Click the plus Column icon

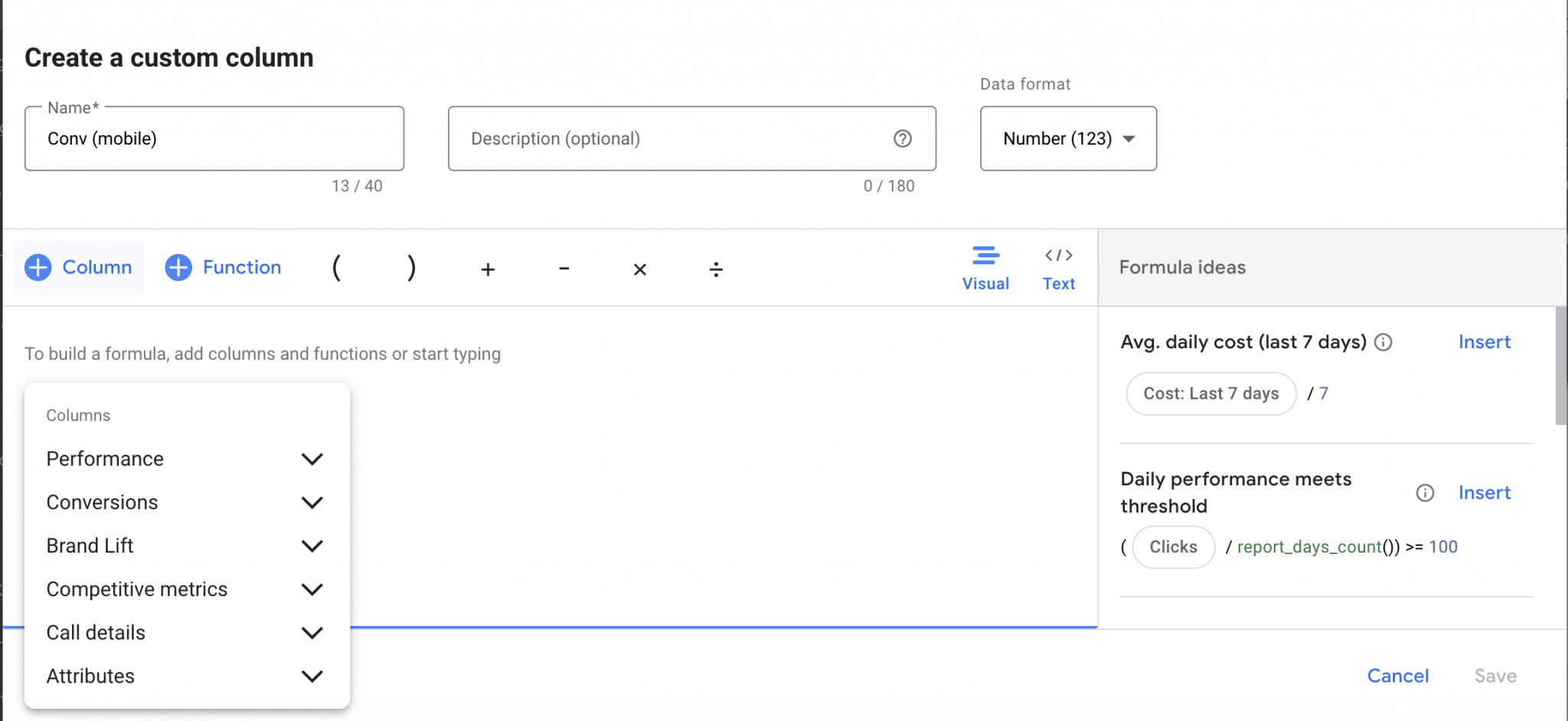38,267
